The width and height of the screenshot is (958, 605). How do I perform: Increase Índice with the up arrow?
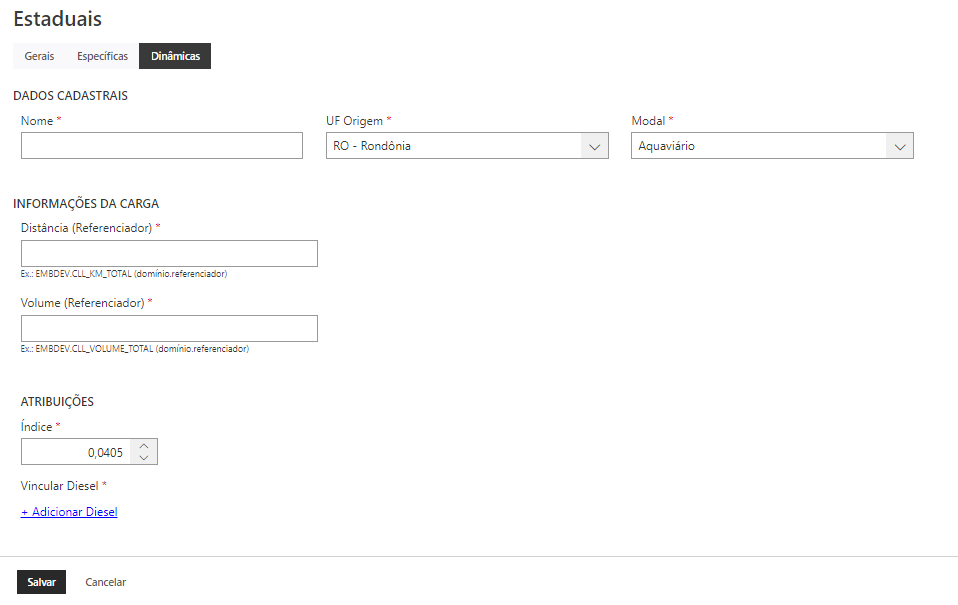(x=145, y=446)
